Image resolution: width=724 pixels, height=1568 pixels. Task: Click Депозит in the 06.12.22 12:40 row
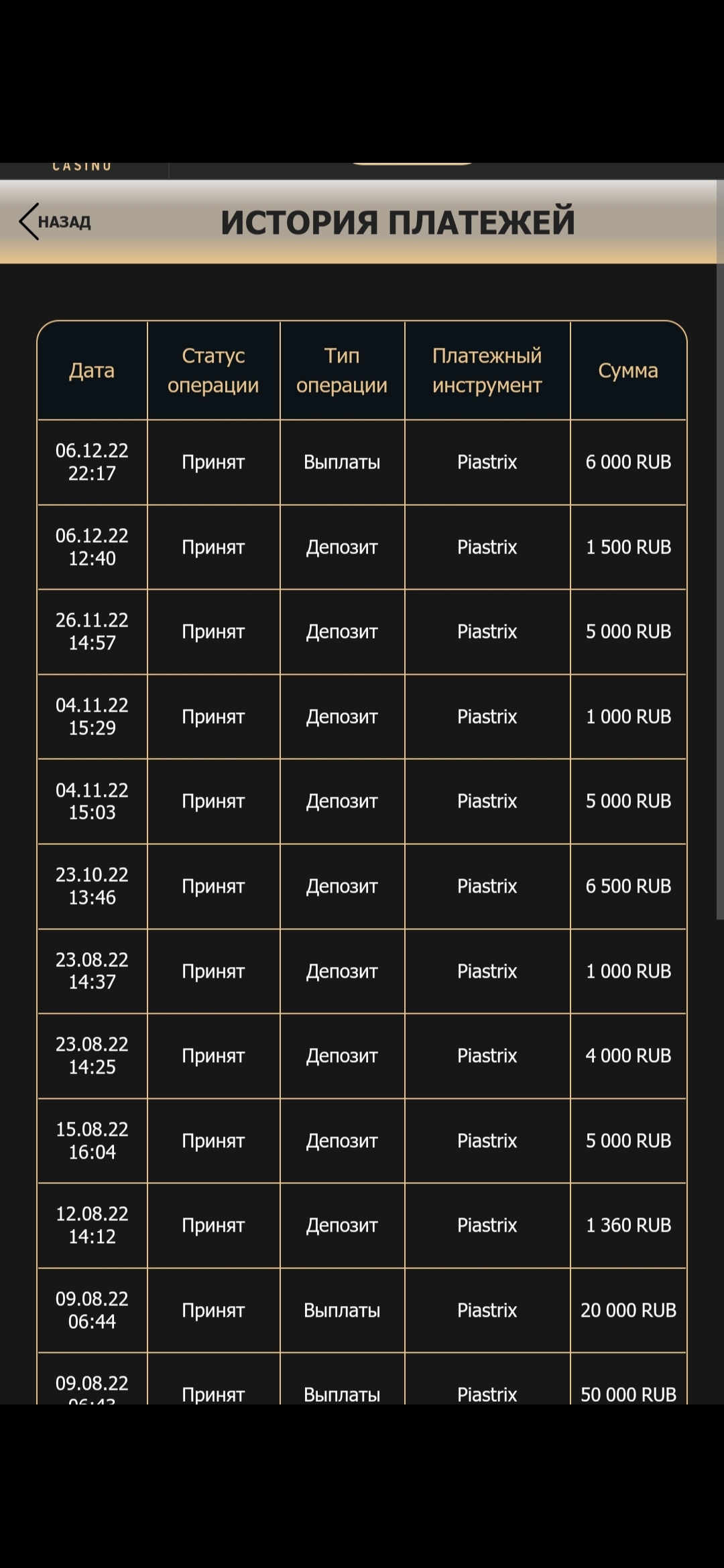coord(342,547)
